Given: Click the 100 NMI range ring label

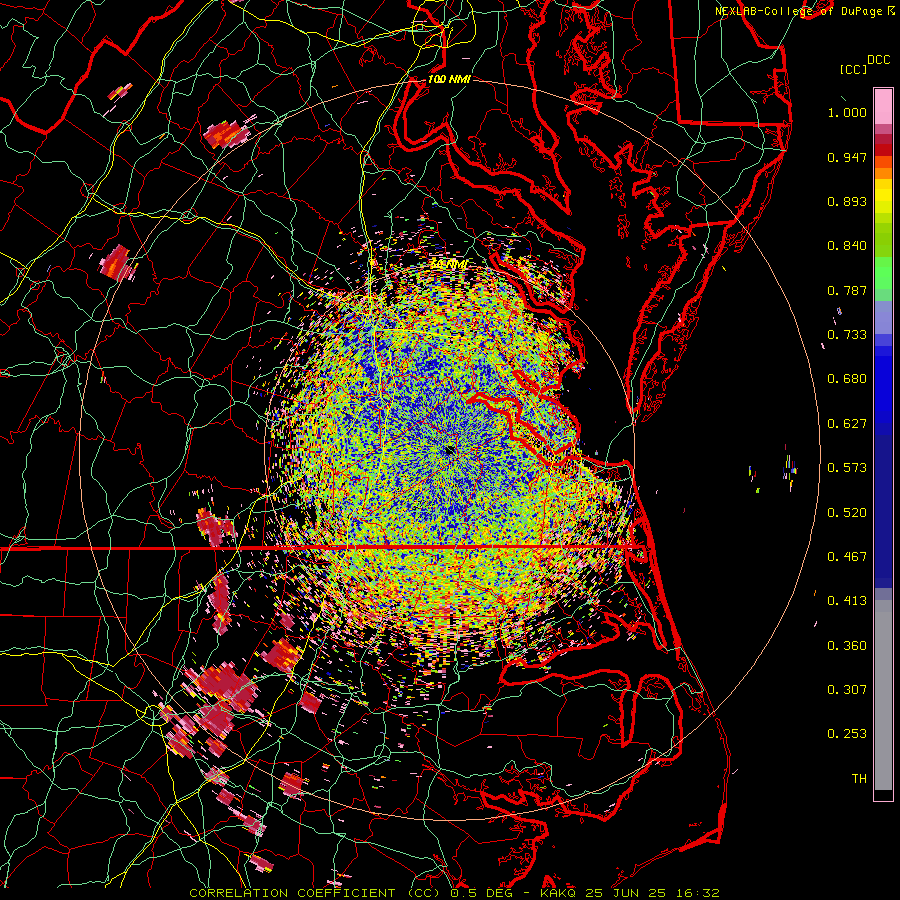Looking at the screenshot, I should tap(449, 79).
